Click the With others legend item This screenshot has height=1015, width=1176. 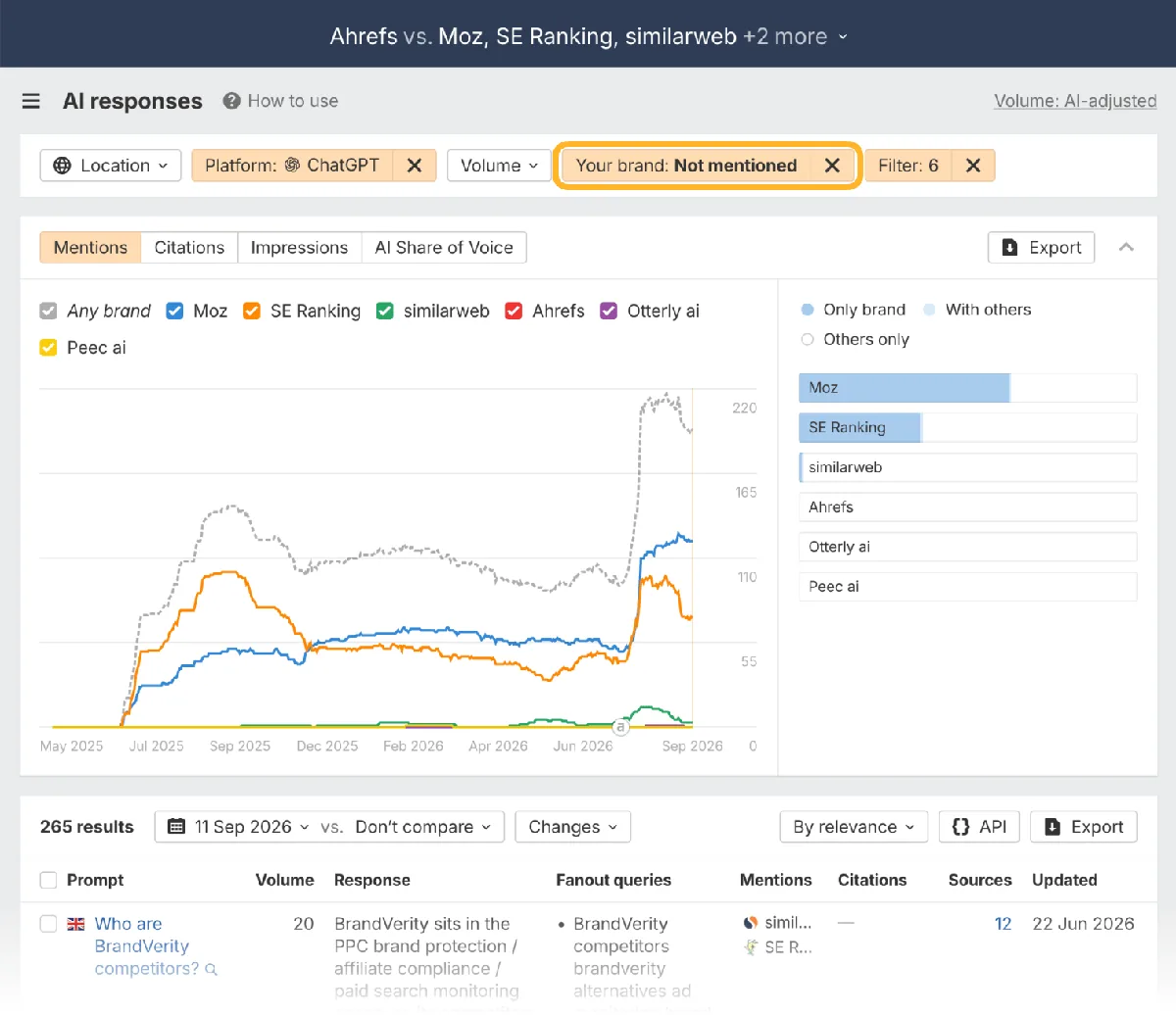(977, 310)
